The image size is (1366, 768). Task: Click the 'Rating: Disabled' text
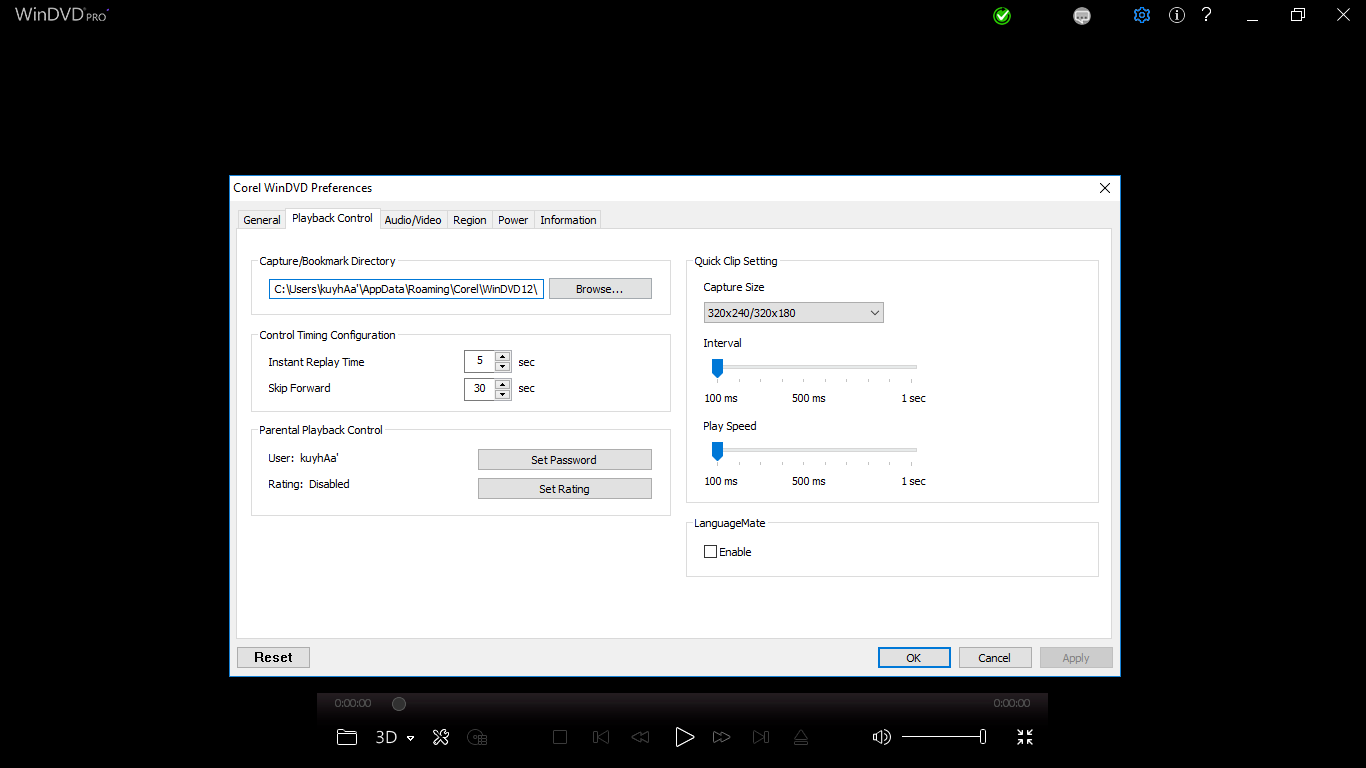click(x=309, y=484)
